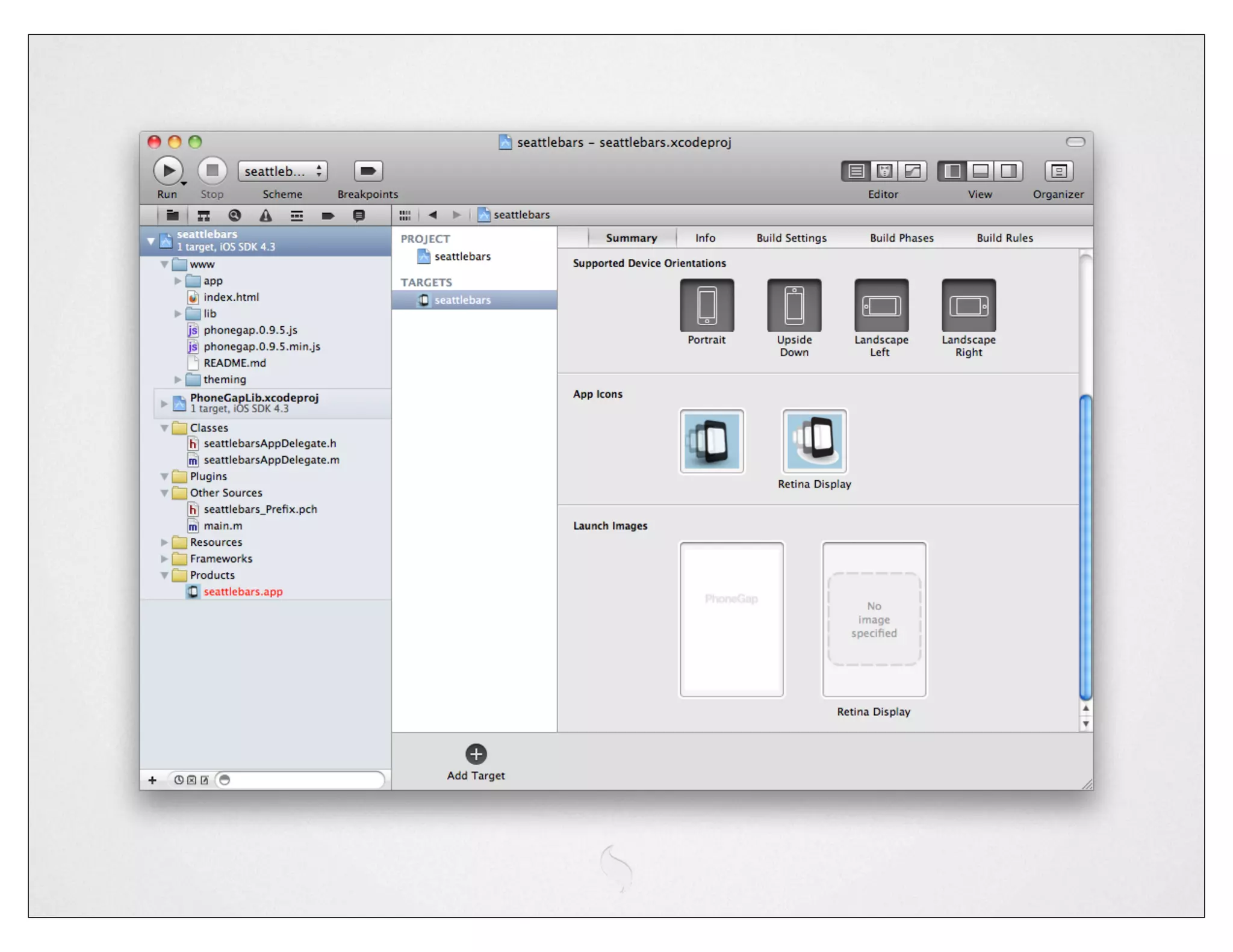Viewport: 1233px width, 952px height.
Task: Click the Add Target button
Action: click(476, 755)
